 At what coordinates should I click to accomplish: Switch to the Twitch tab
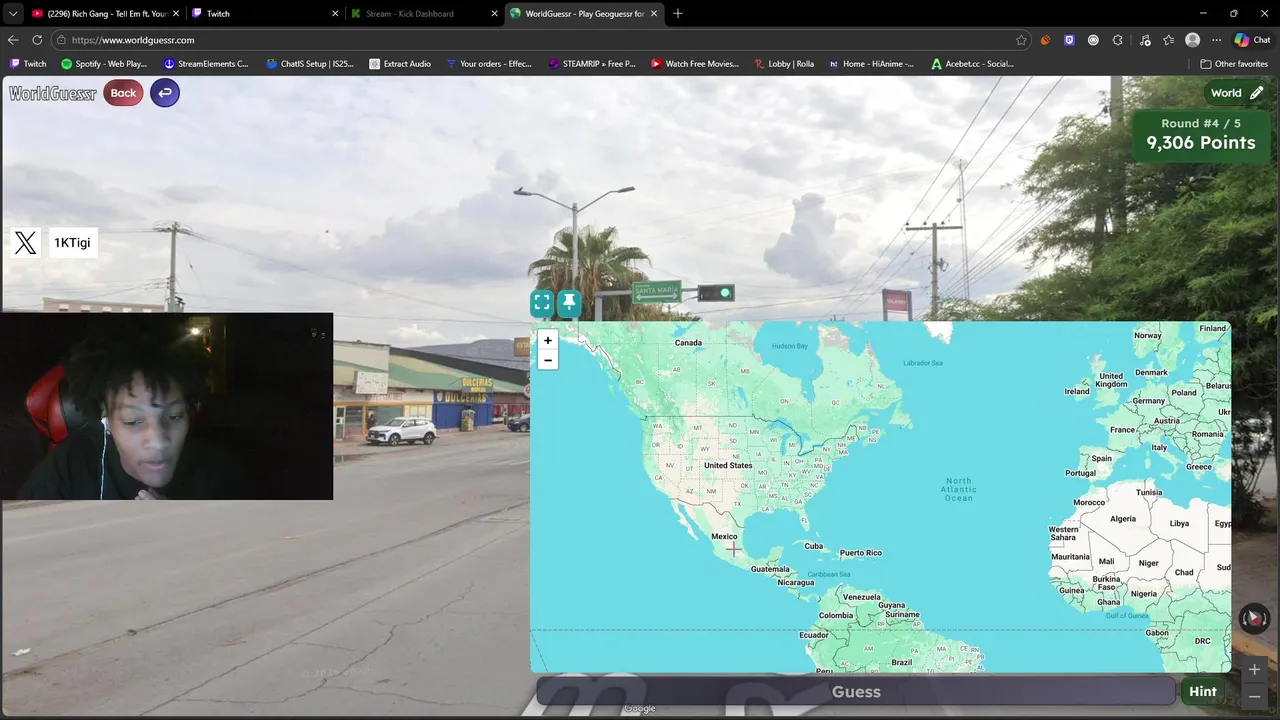tap(265, 14)
